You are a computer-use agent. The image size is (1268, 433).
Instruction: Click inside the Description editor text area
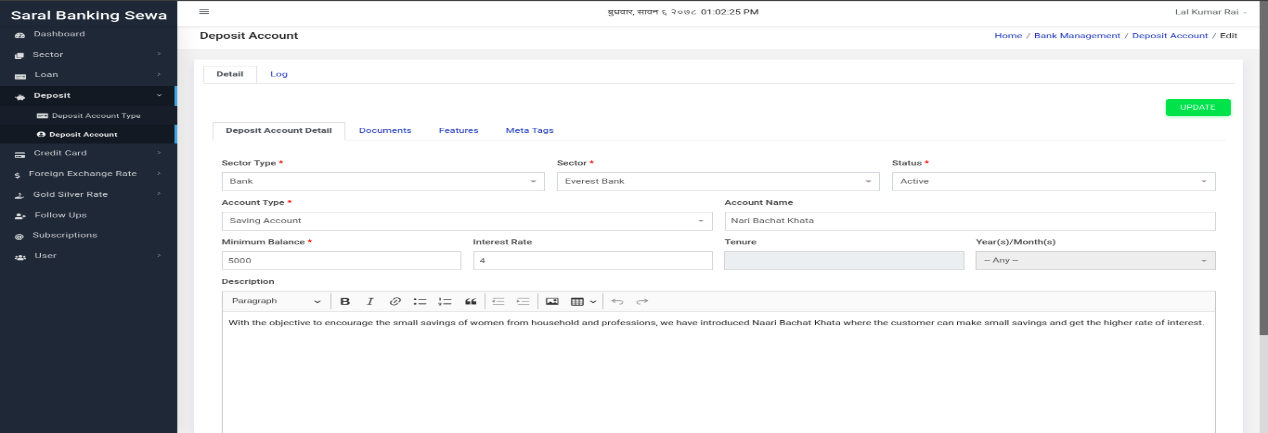718,372
